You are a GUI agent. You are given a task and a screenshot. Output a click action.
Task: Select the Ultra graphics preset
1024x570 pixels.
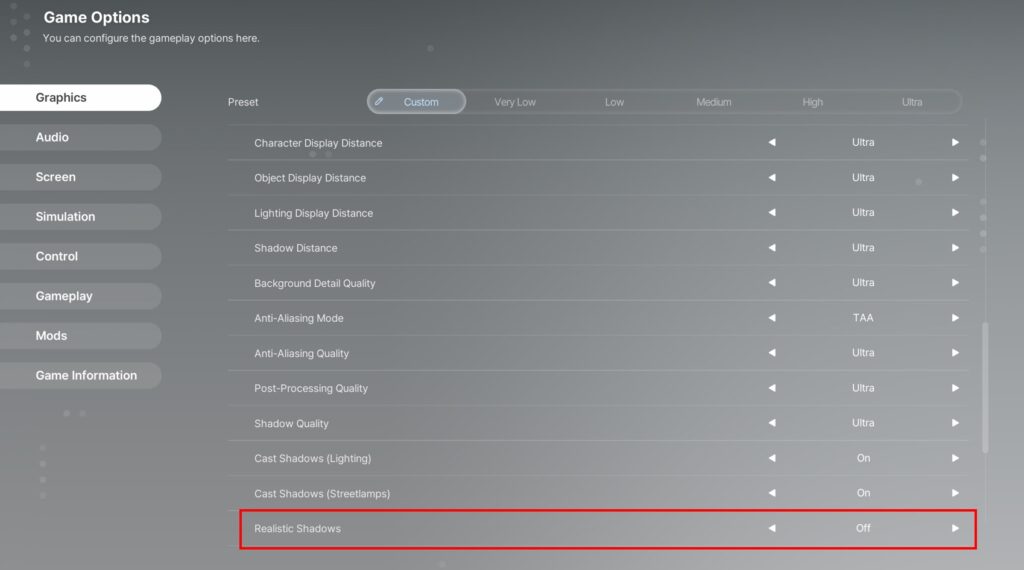coord(911,102)
